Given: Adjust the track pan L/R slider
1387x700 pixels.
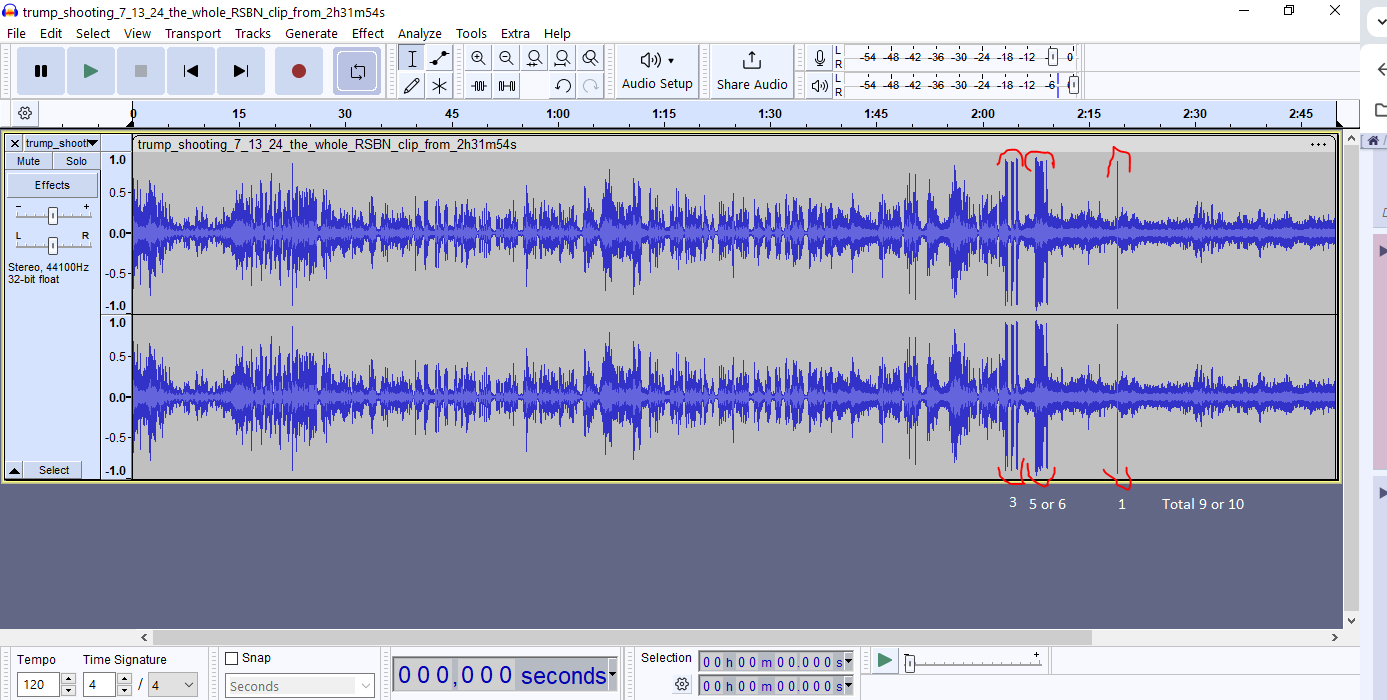Looking at the screenshot, I should tap(53, 245).
